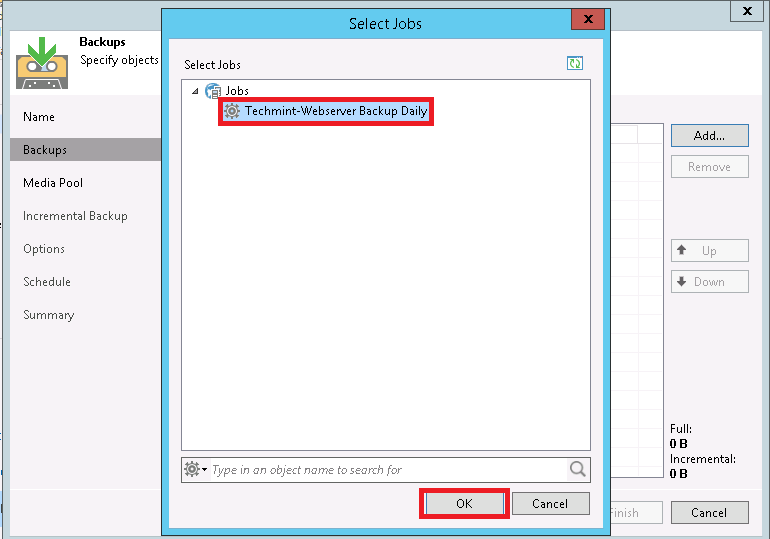Image resolution: width=770 pixels, height=539 pixels.
Task: Go to the Summary wizard step
Action: 49,315
